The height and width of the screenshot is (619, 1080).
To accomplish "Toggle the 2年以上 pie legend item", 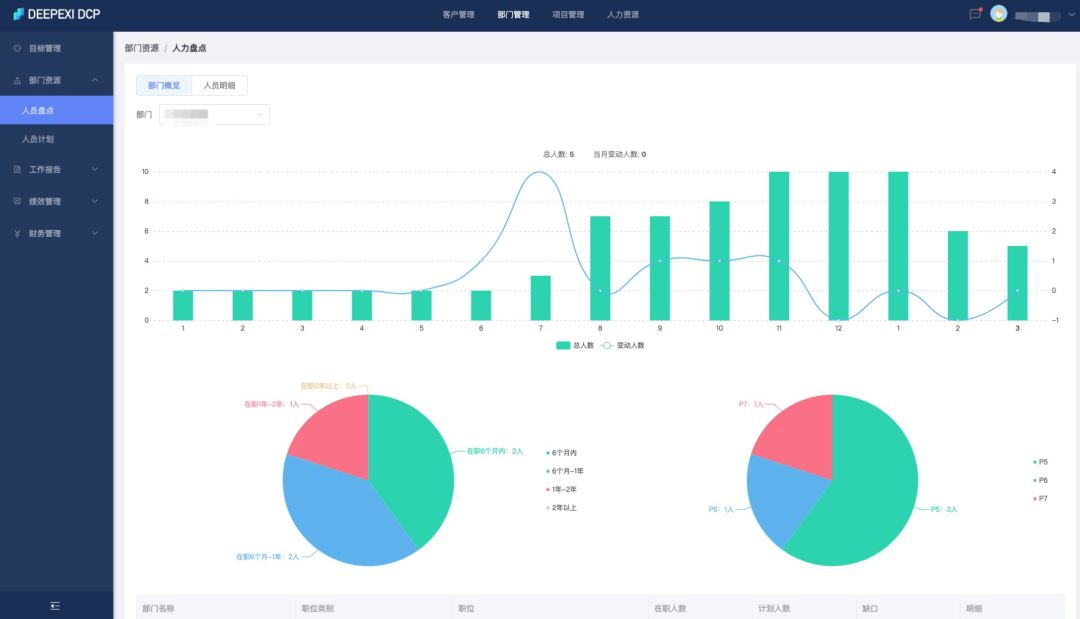I will [561, 507].
